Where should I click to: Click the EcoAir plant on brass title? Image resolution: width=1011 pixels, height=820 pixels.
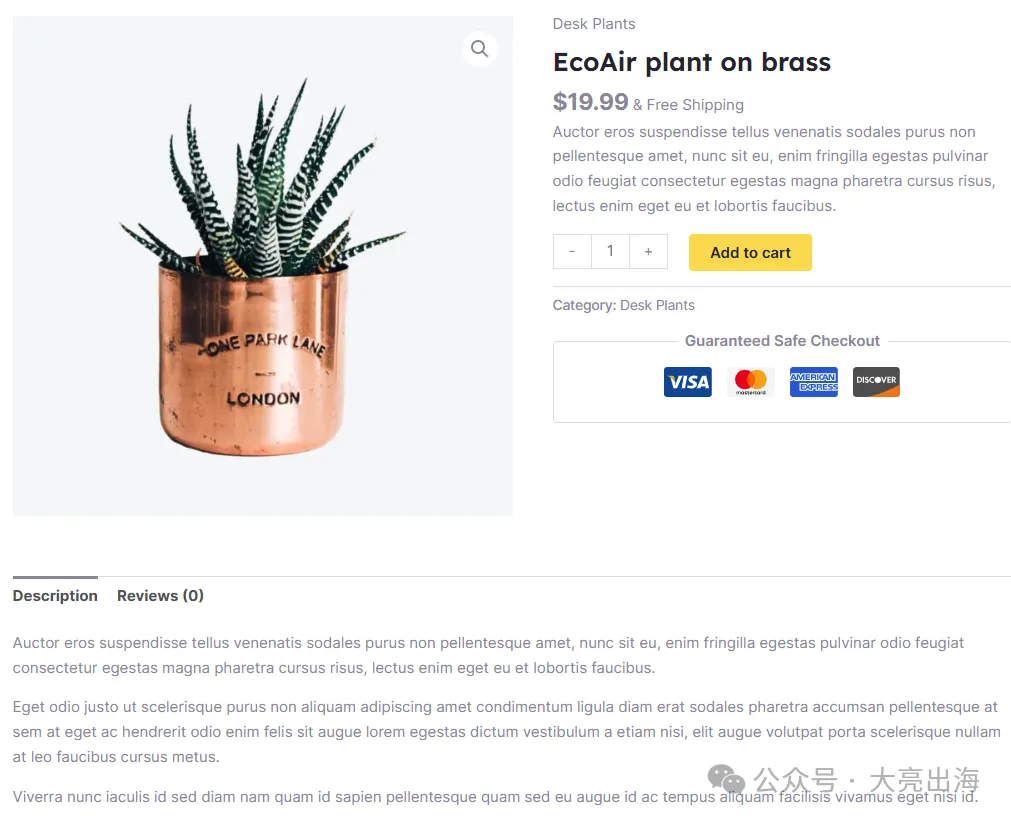click(x=692, y=63)
